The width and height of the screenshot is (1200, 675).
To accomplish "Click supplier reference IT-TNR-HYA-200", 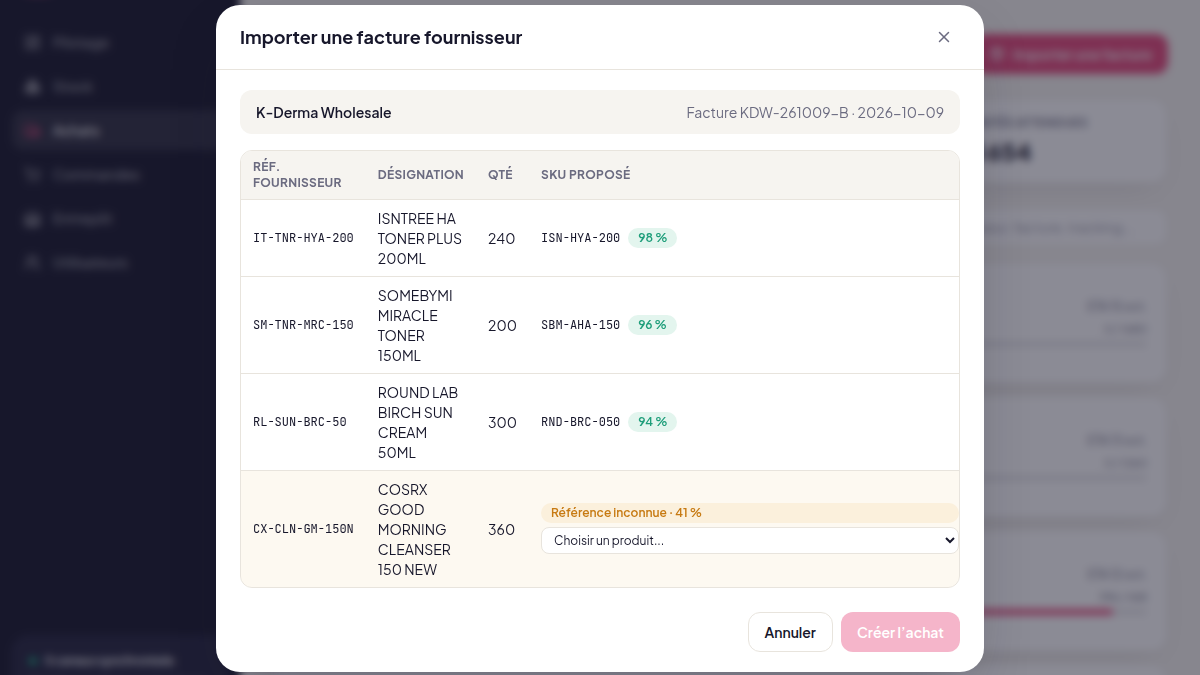I will coord(303,238).
